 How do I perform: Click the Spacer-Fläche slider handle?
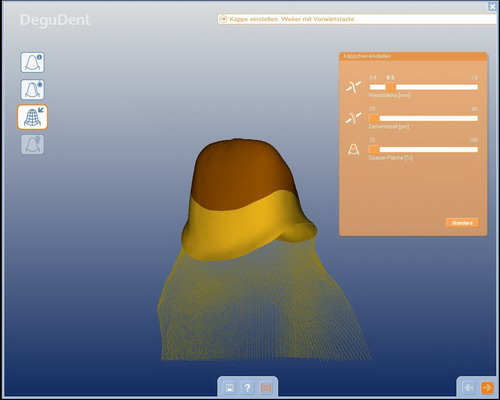[374, 149]
